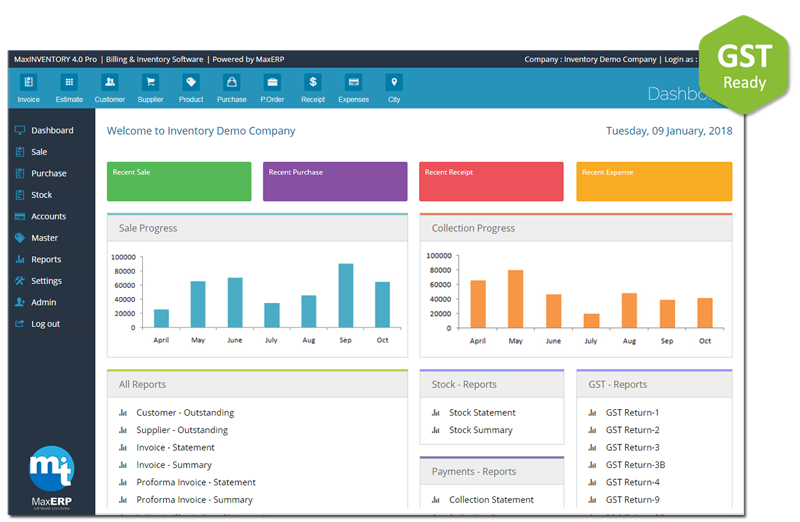Image resolution: width=800 pixels, height=522 pixels.
Task: Open GST Return-1 report
Action: [632, 412]
